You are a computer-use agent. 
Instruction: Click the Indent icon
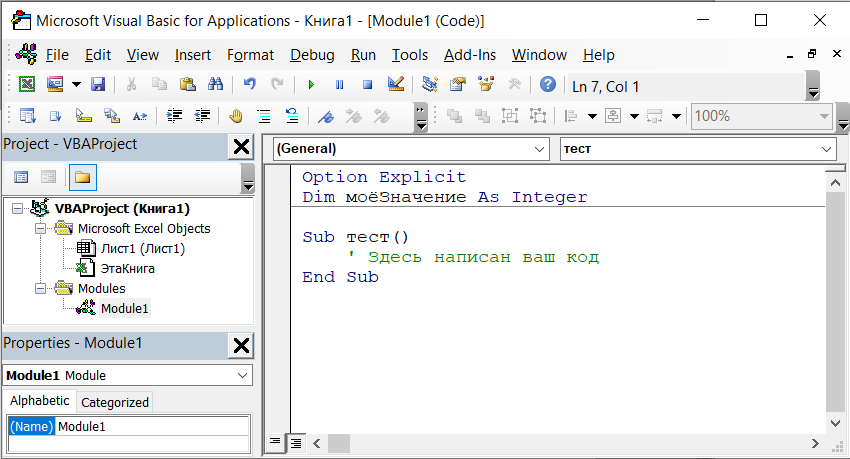coord(174,116)
